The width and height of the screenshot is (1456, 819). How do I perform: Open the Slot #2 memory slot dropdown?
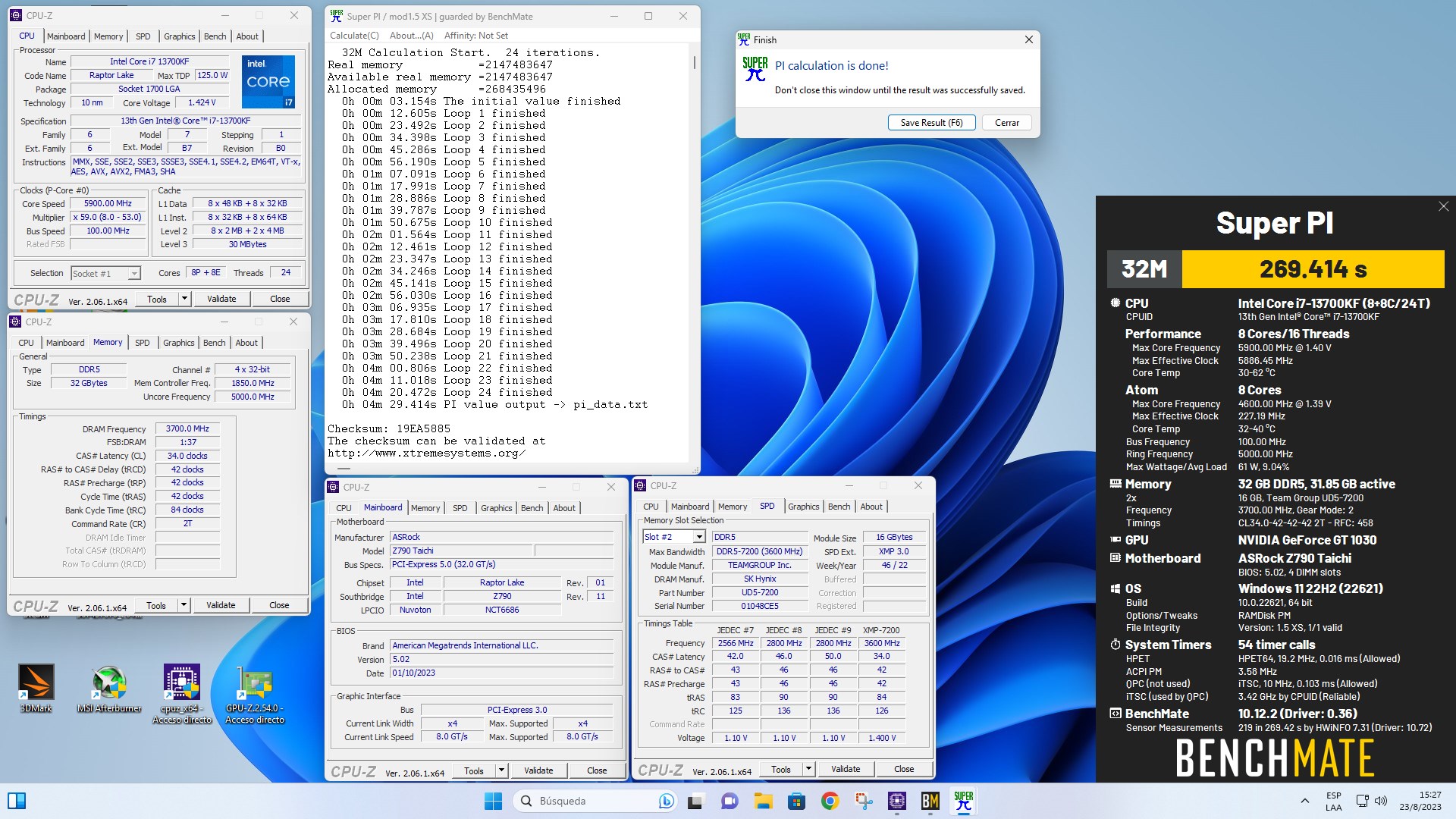[x=698, y=537]
